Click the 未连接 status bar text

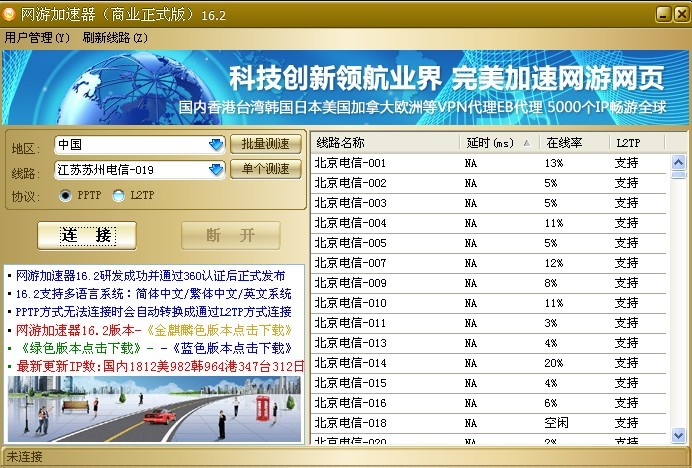(x=25, y=457)
